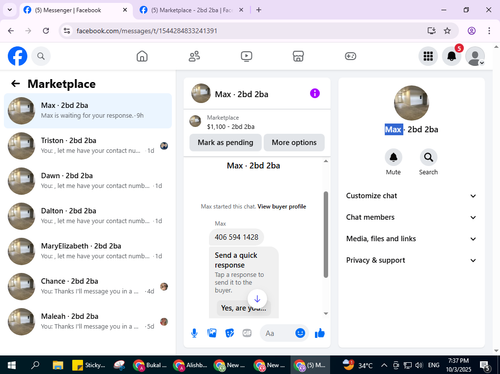
Task: Click the More options button
Action: click(x=294, y=142)
